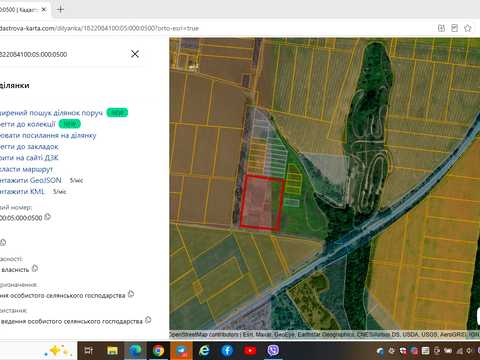
Task: Copy the link to the parcel
Action: click(48, 135)
